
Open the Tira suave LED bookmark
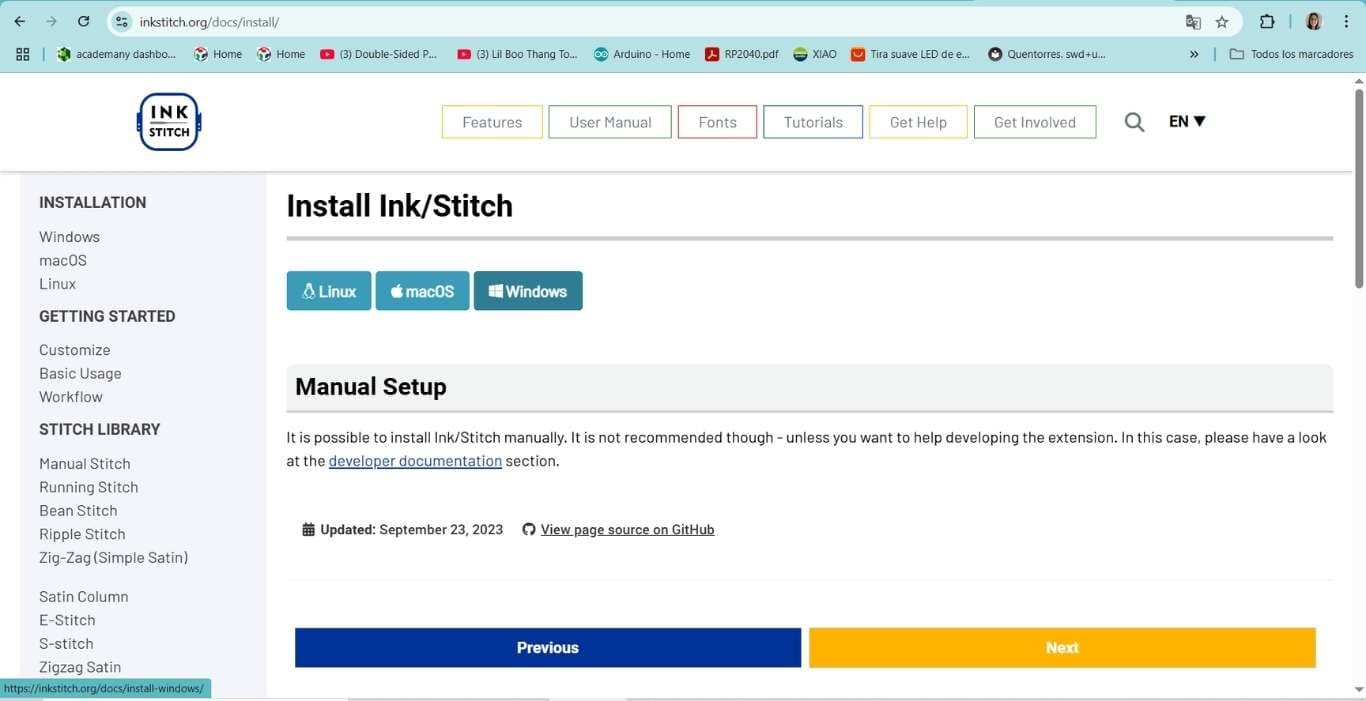click(911, 54)
